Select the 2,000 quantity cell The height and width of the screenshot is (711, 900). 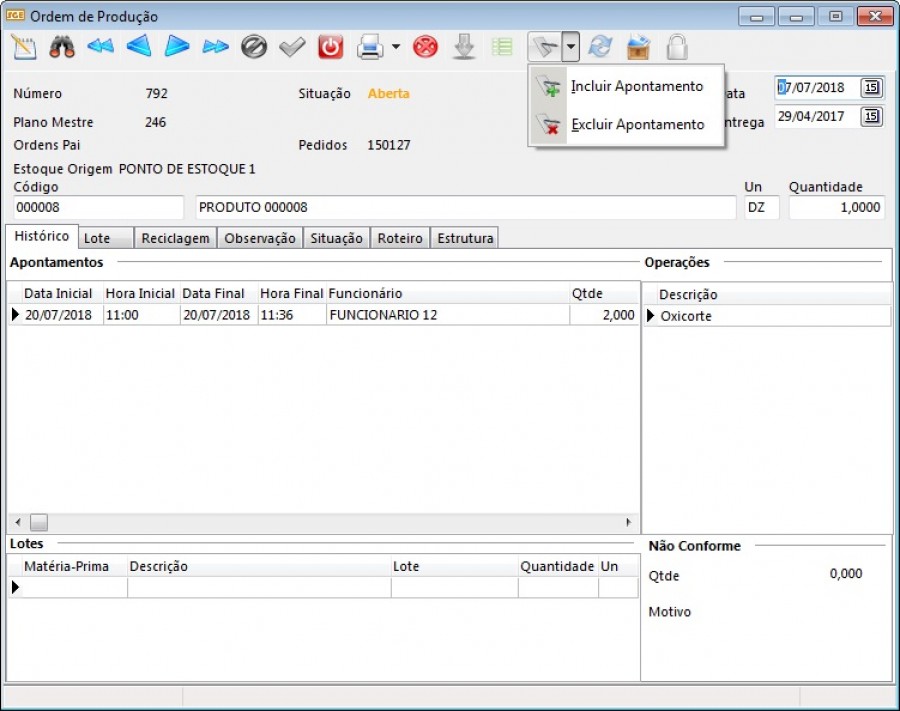point(604,315)
